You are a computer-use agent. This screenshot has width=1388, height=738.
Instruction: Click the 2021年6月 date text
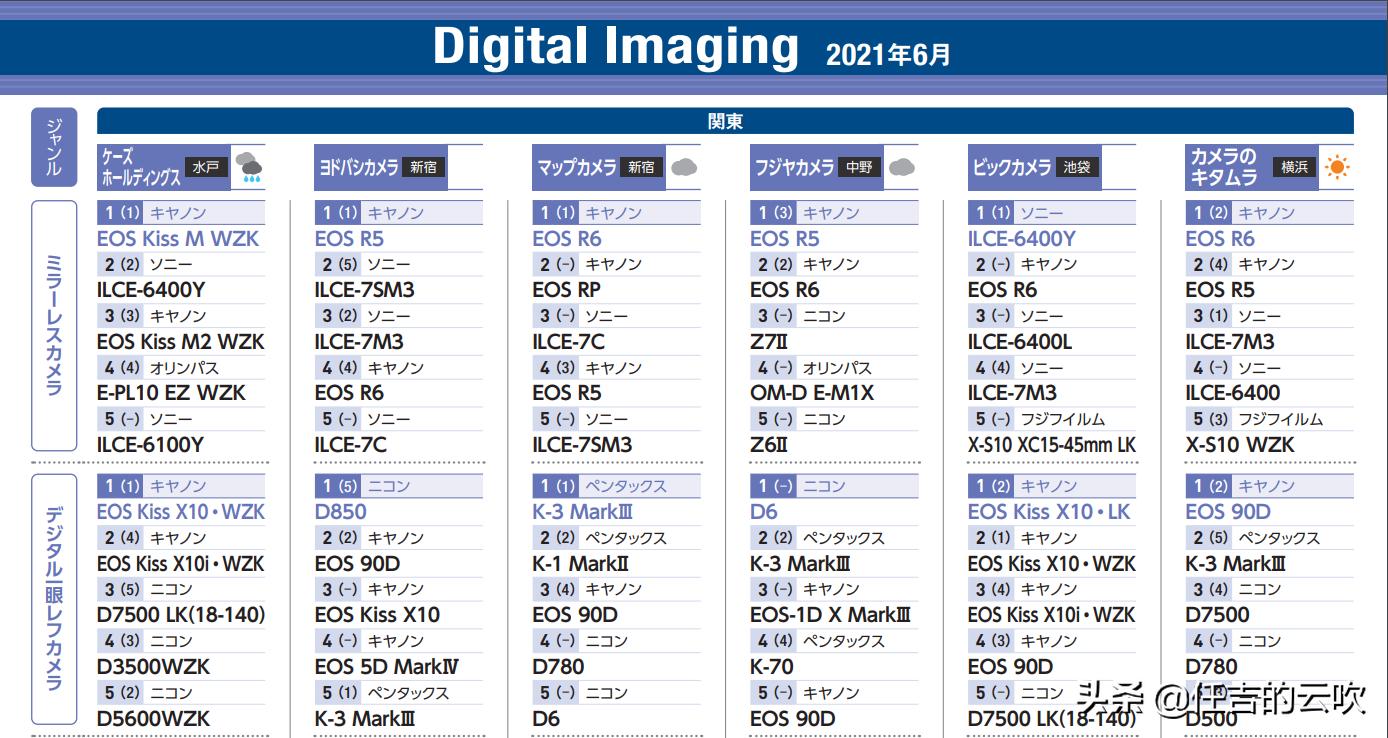(888, 54)
